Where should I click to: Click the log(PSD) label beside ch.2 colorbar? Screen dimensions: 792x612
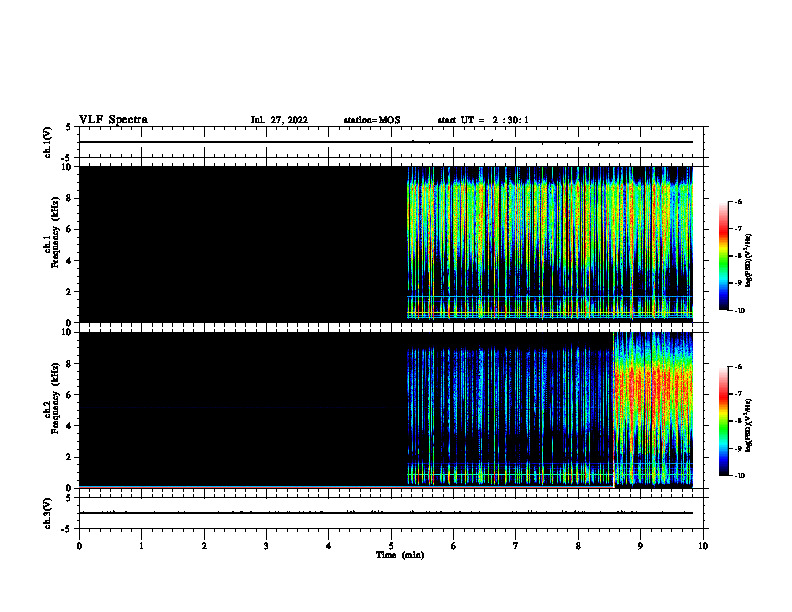coord(749,425)
